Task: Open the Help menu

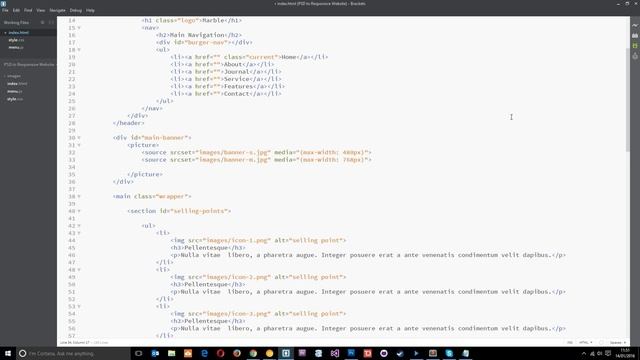Action: click(x=90, y=10)
